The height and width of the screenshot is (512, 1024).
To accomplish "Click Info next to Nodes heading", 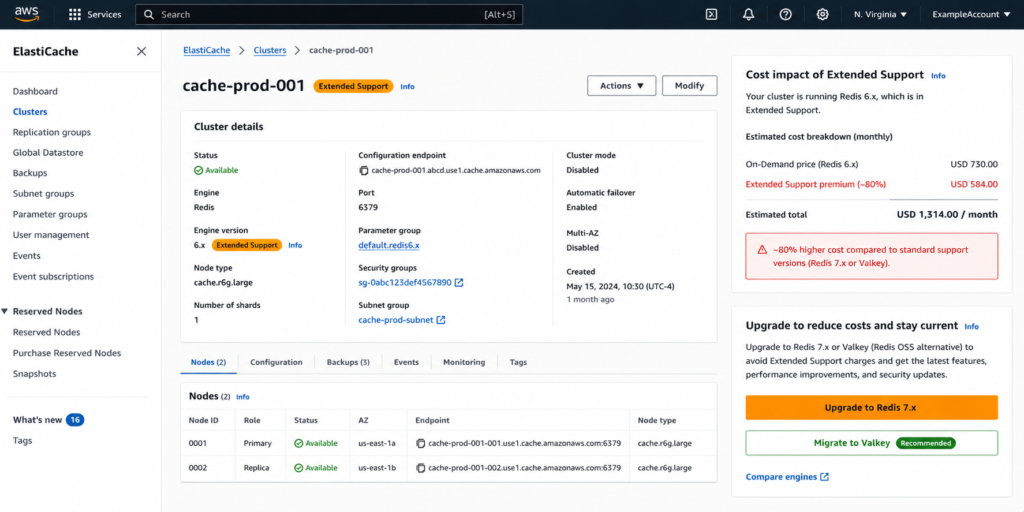I will coord(242,397).
